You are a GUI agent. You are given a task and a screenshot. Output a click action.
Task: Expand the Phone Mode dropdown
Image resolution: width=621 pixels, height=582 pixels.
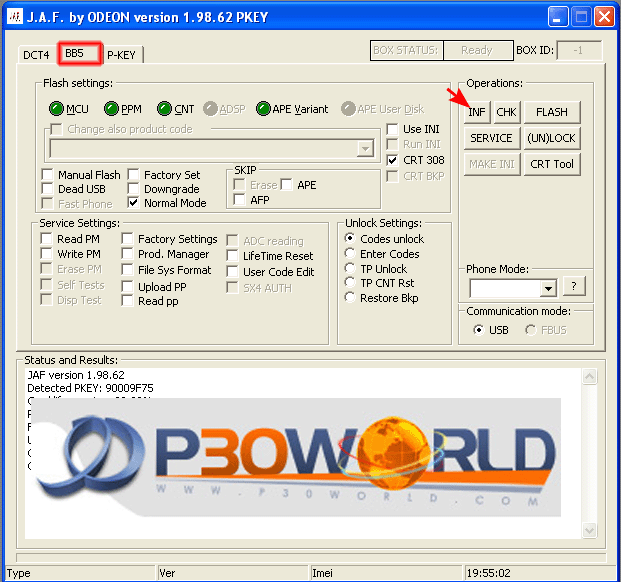pos(549,288)
